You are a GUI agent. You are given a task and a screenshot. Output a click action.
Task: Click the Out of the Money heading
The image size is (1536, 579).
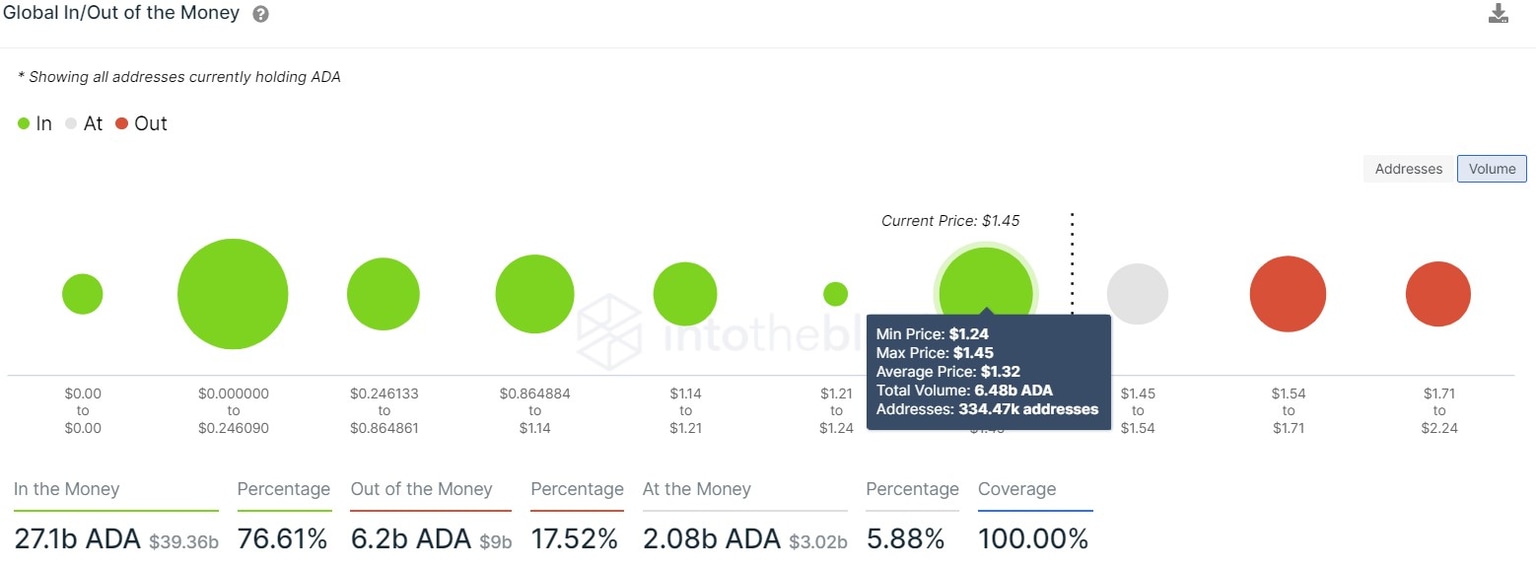[x=421, y=489]
